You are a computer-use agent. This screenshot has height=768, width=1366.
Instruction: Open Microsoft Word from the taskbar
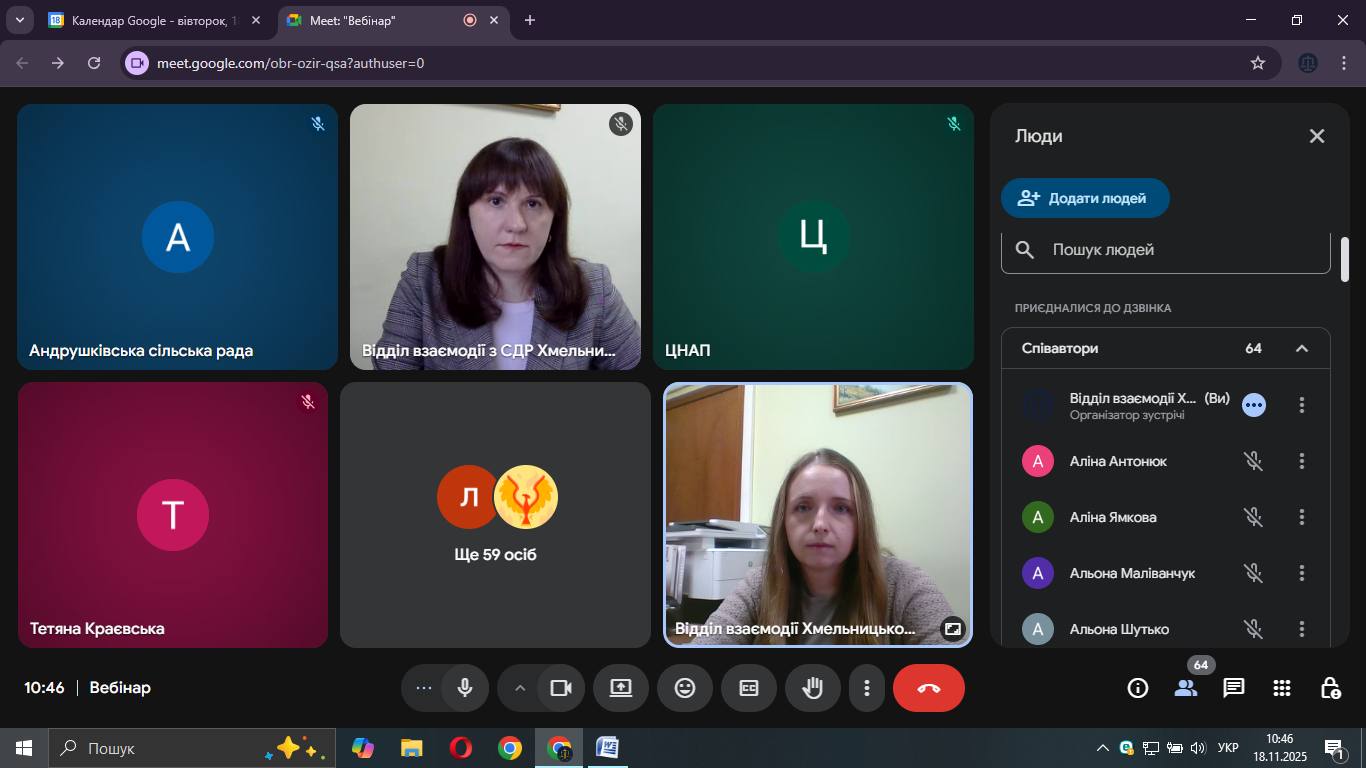[x=607, y=748]
